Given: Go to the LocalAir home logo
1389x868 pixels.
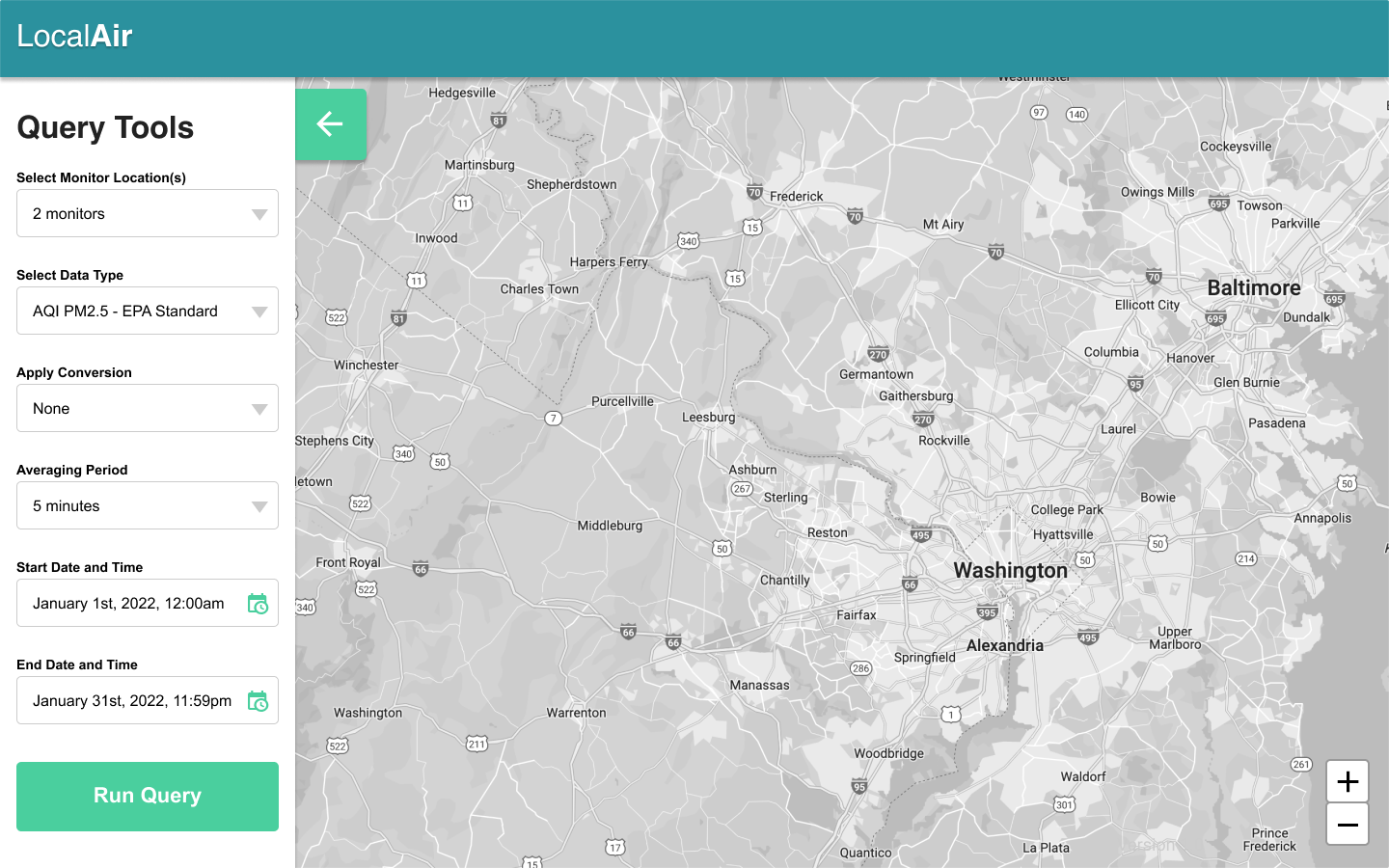Looking at the screenshot, I should [74, 37].
